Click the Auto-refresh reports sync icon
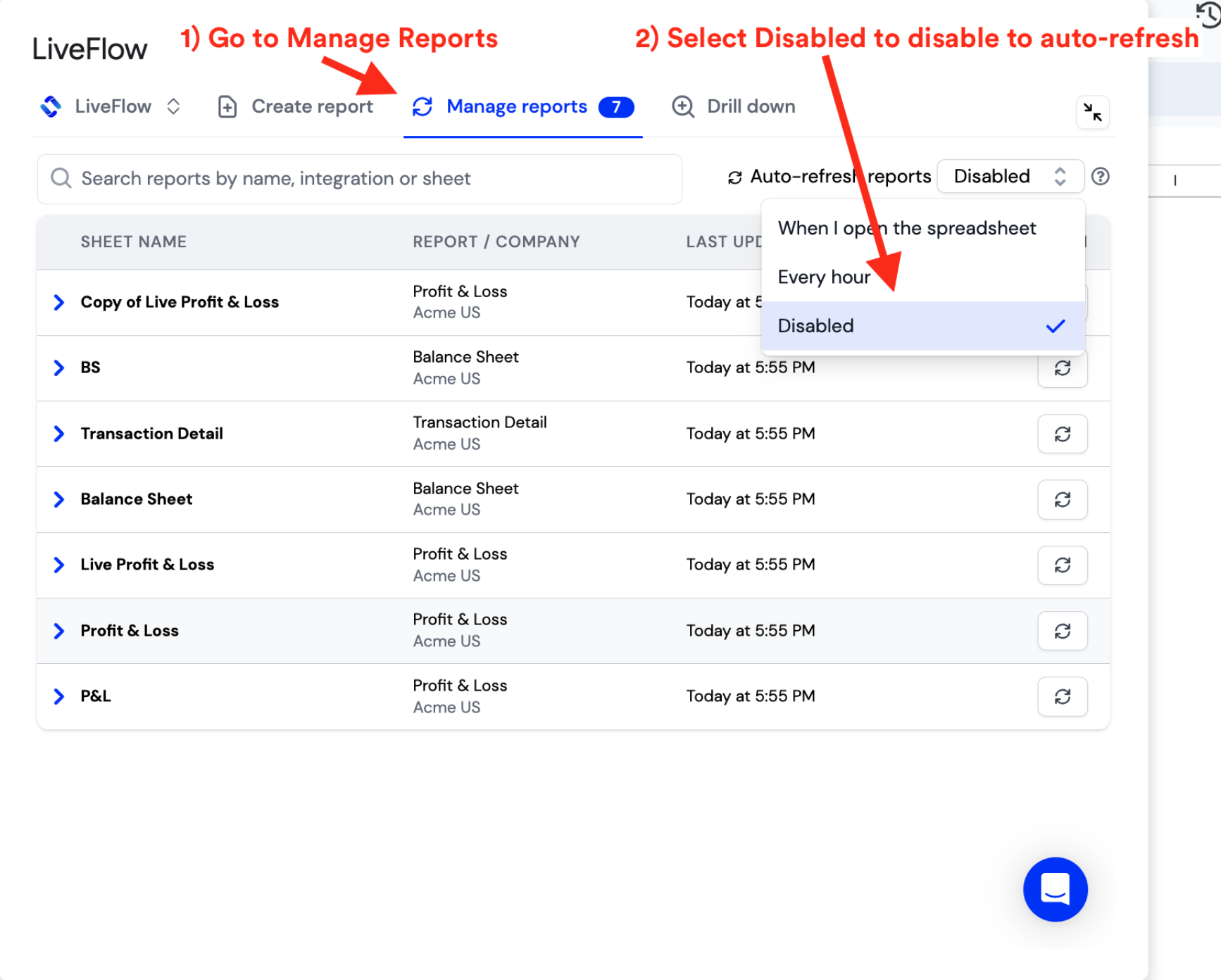Image resolution: width=1221 pixels, height=980 pixels. tap(734, 177)
